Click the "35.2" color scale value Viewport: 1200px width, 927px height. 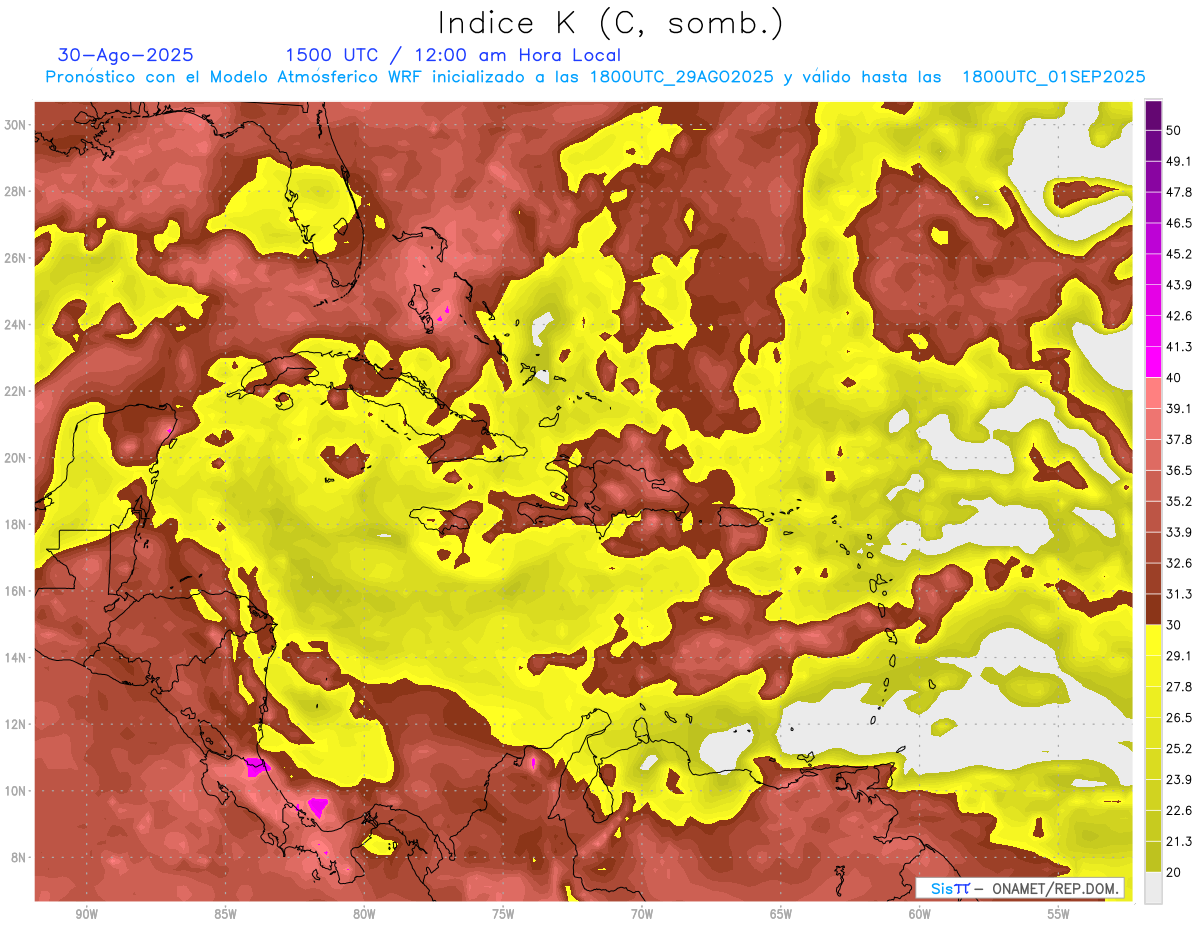point(1179,501)
